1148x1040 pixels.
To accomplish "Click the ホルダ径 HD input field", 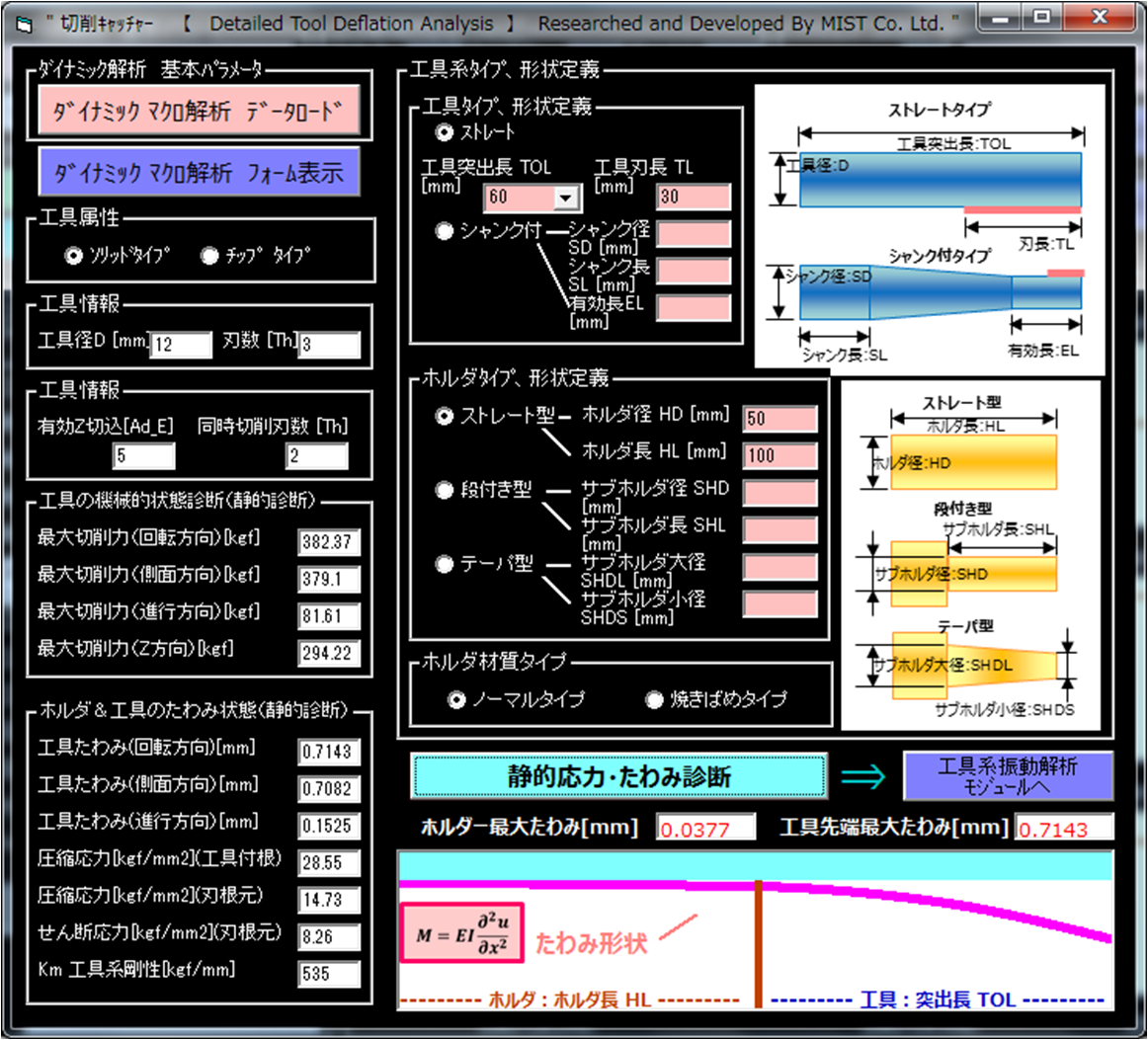I will click(x=779, y=419).
